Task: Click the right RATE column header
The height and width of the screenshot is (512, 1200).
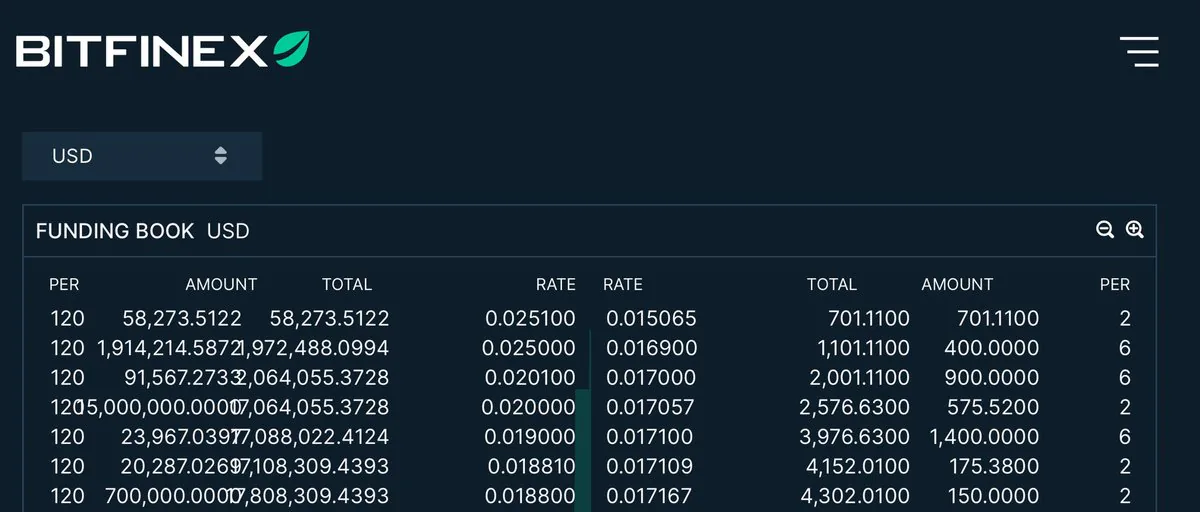Action: 623,285
